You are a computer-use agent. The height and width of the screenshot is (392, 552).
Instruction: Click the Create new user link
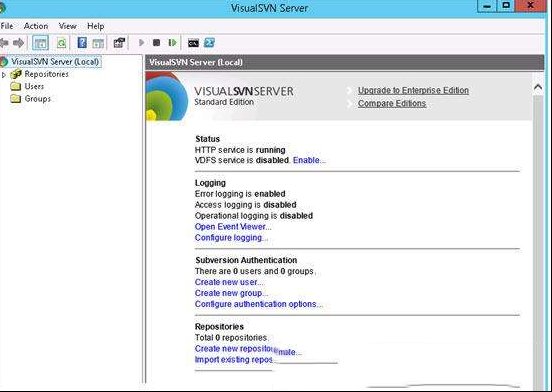pyautogui.click(x=229, y=282)
